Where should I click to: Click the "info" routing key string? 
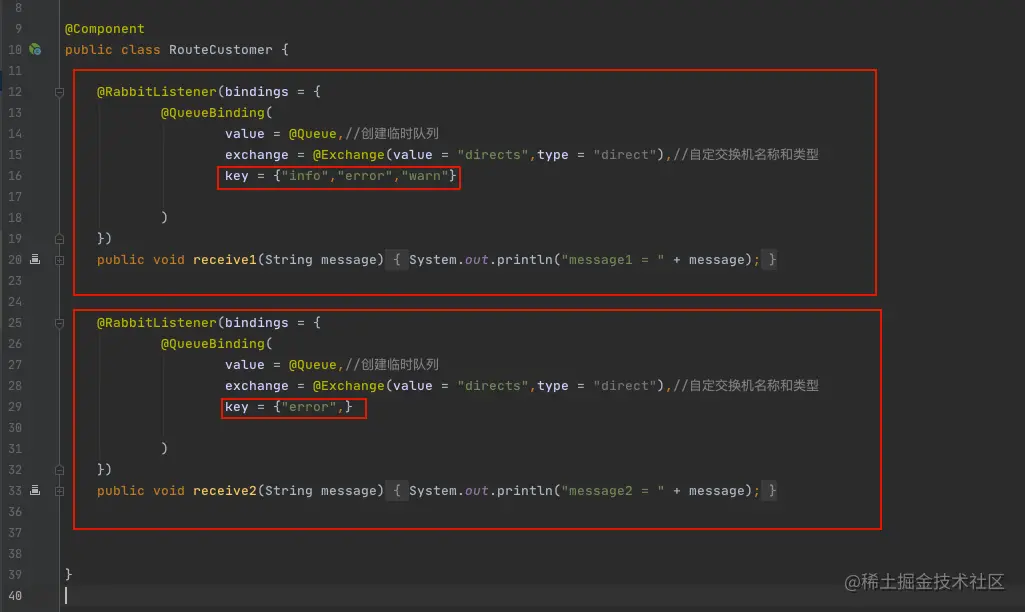click(x=305, y=175)
